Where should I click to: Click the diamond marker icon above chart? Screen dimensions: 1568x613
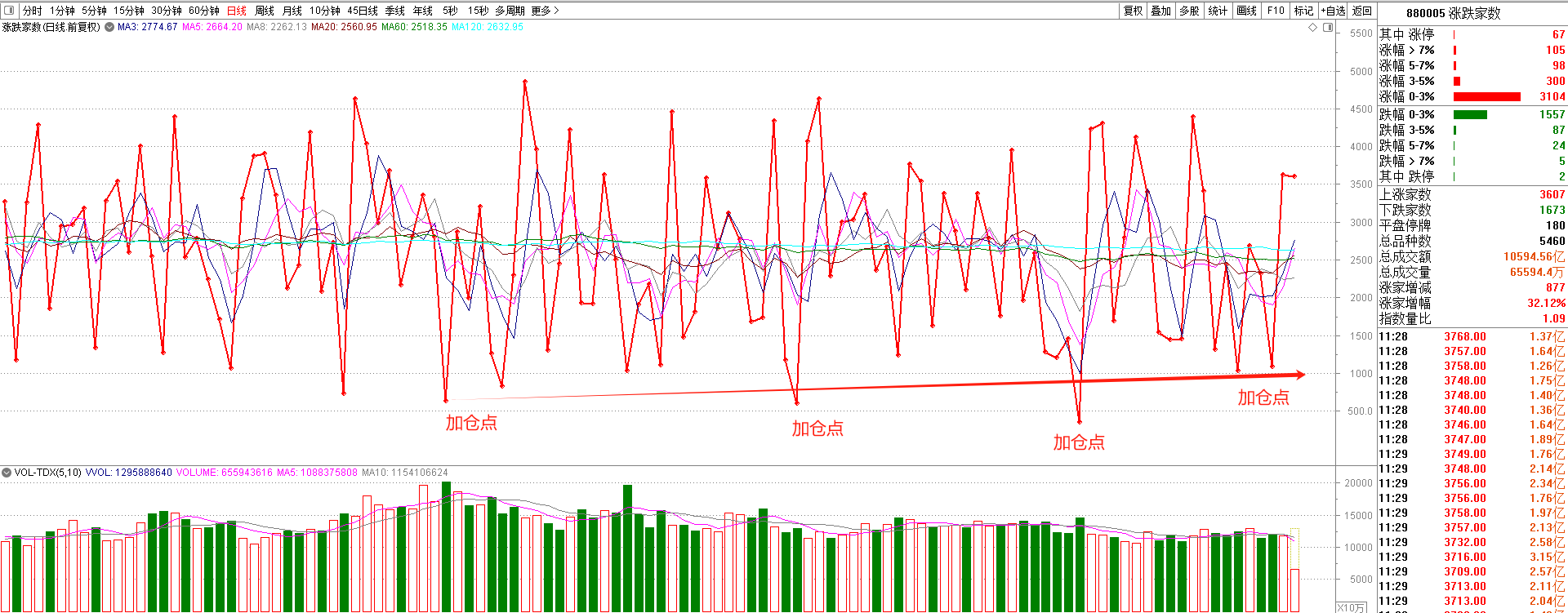[1313, 27]
